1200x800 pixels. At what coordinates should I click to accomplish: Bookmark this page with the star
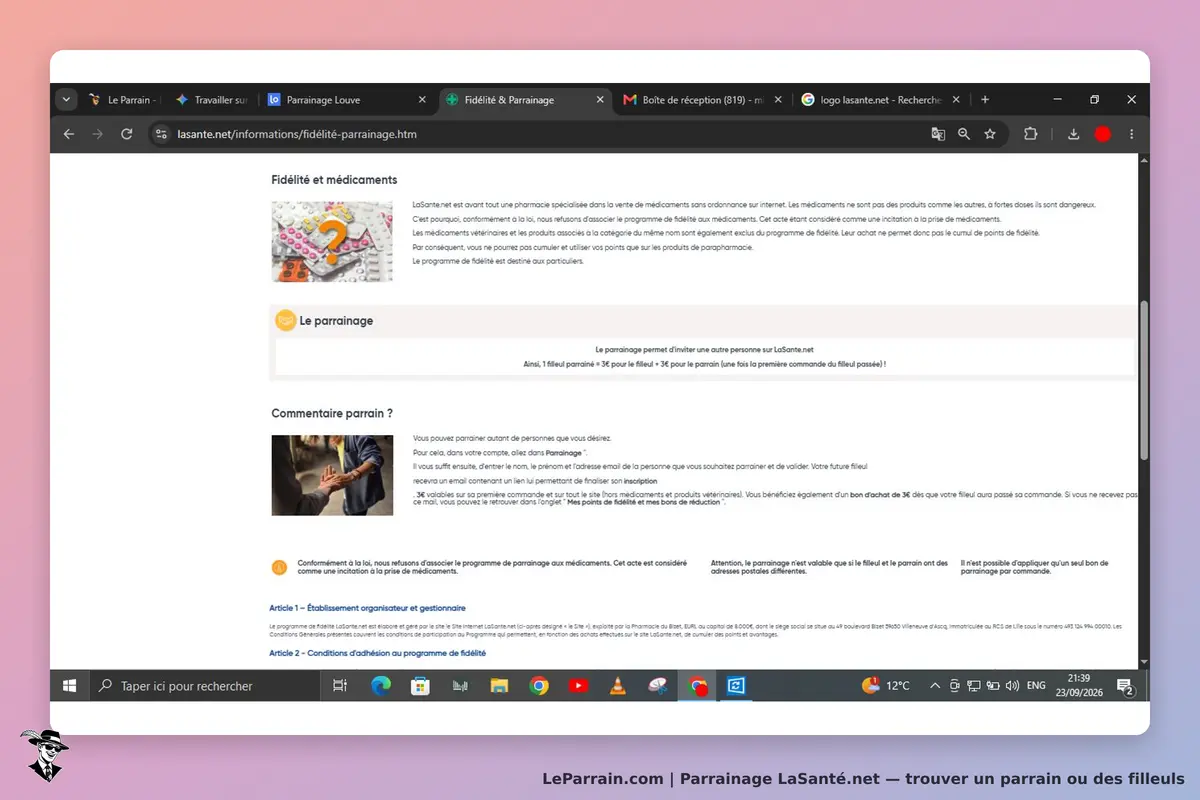point(990,134)
